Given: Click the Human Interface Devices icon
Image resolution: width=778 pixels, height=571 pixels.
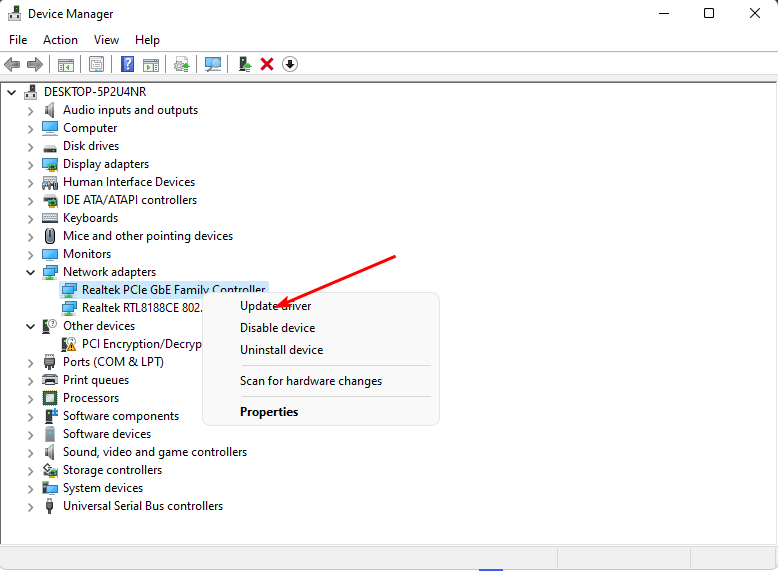Looking at the screenshot, I should 50,182.
